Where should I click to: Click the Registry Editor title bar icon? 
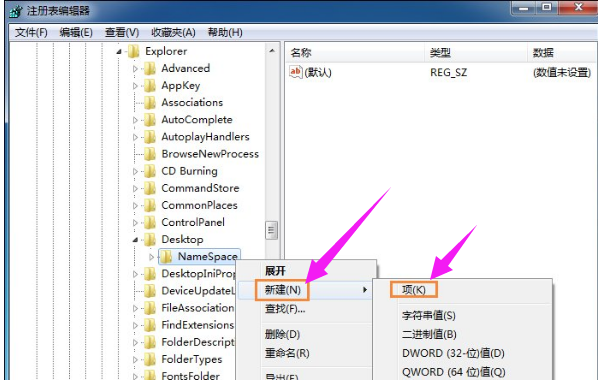[16, 11]
